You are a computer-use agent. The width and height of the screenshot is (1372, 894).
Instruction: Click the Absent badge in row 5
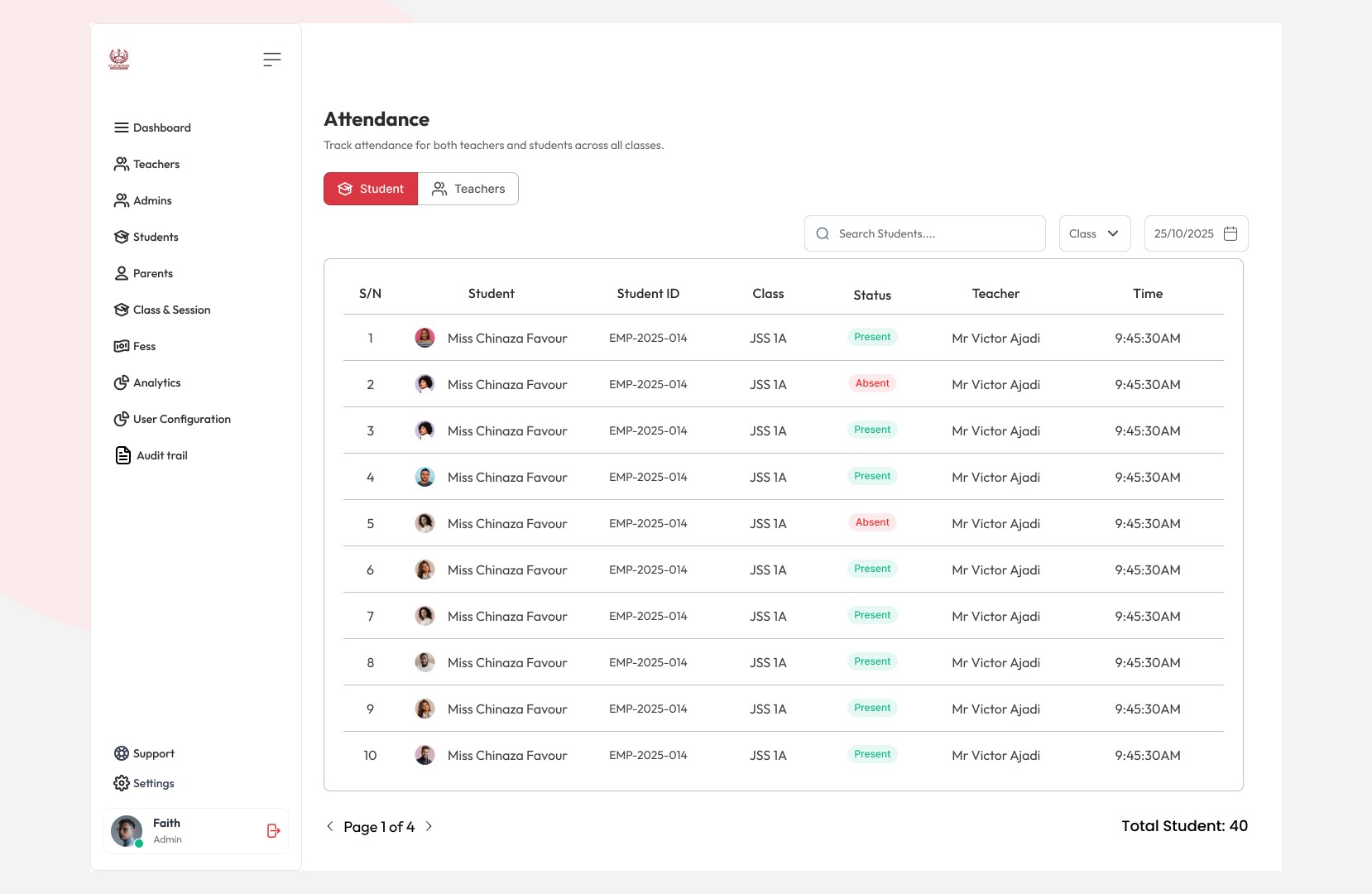872,522
